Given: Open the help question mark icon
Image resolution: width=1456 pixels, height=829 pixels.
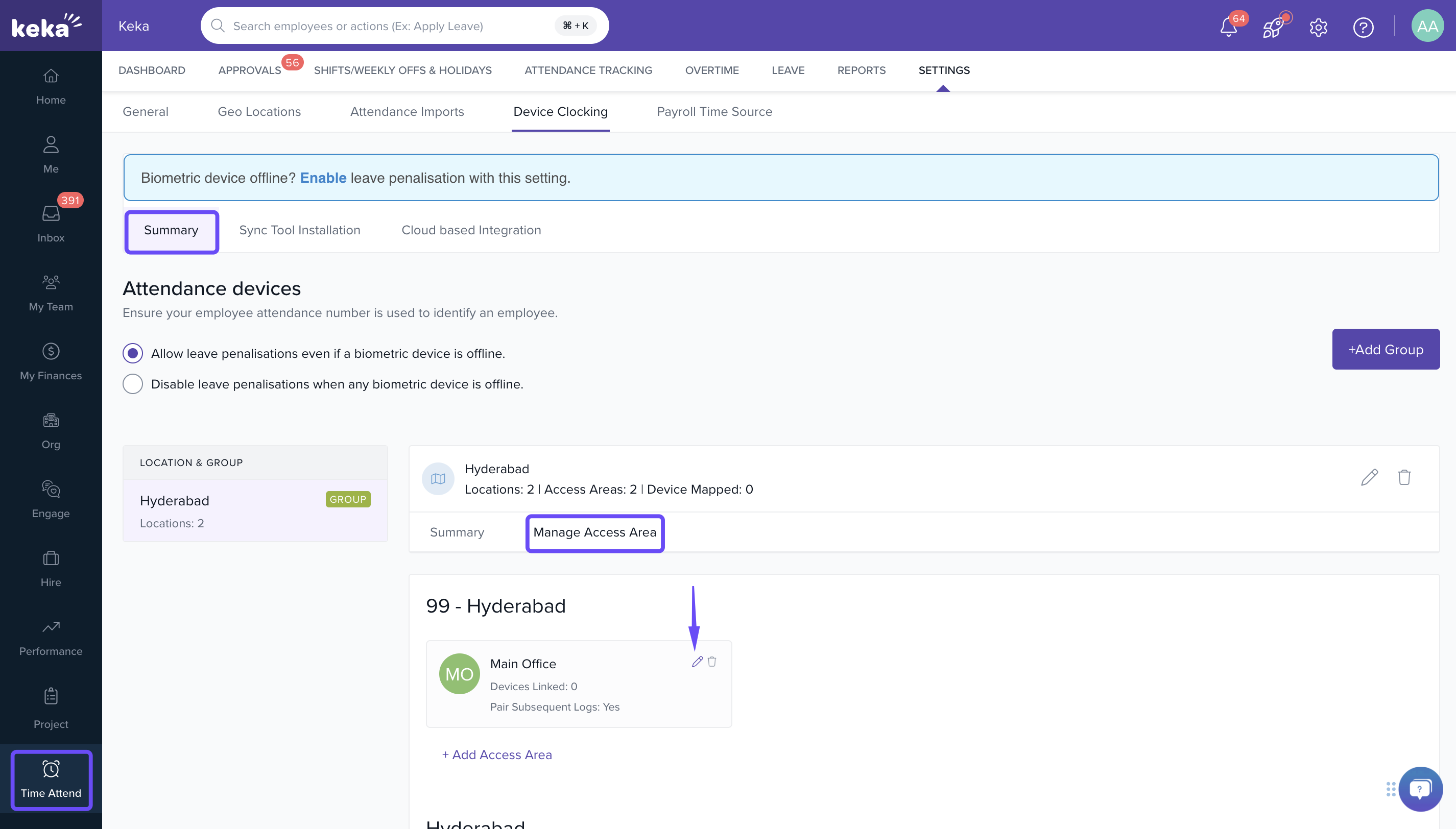Looking at the screenshot, I should [1363, 27].
